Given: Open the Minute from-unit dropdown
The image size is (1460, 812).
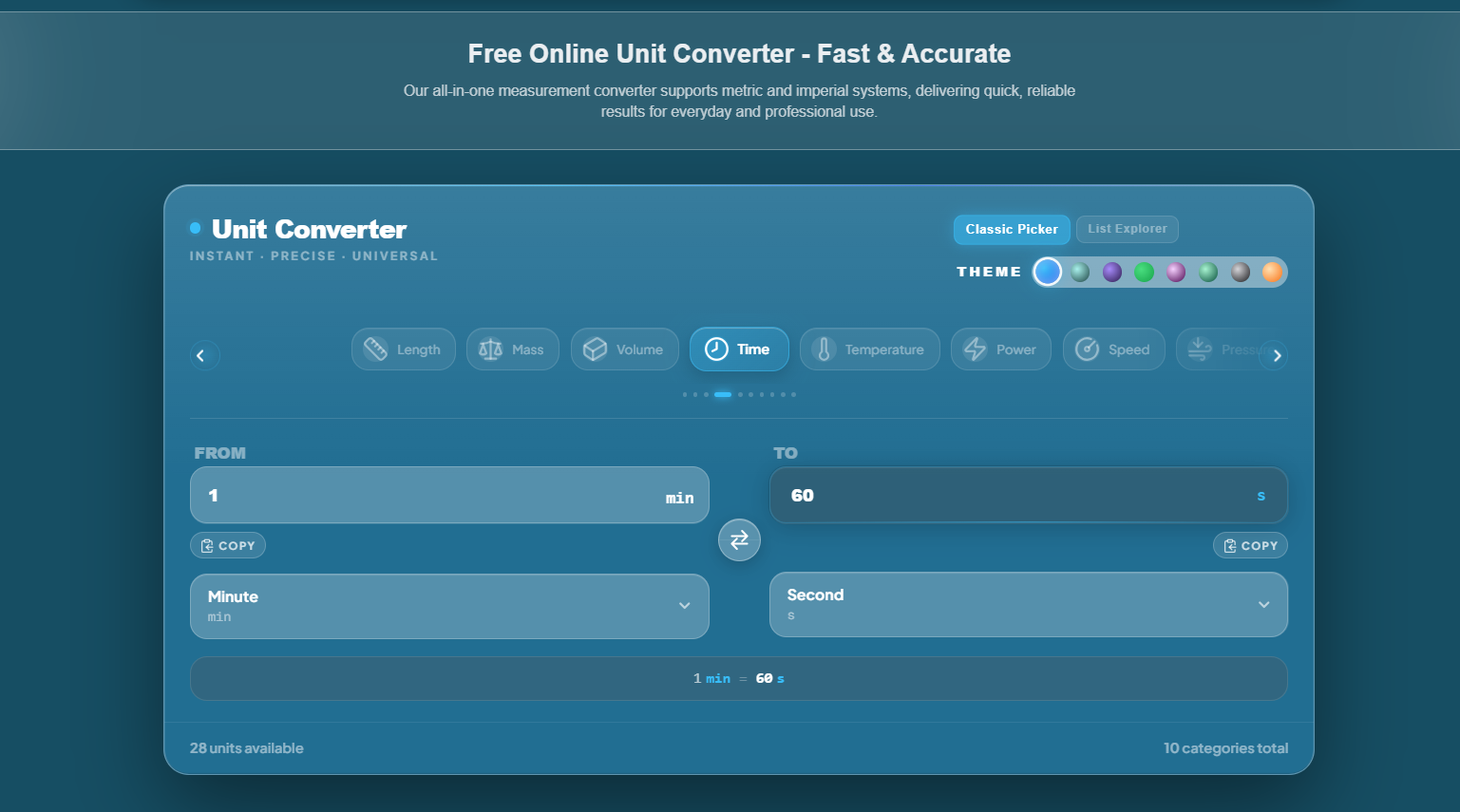Looking at the screenshot, I should coord(449,606).
